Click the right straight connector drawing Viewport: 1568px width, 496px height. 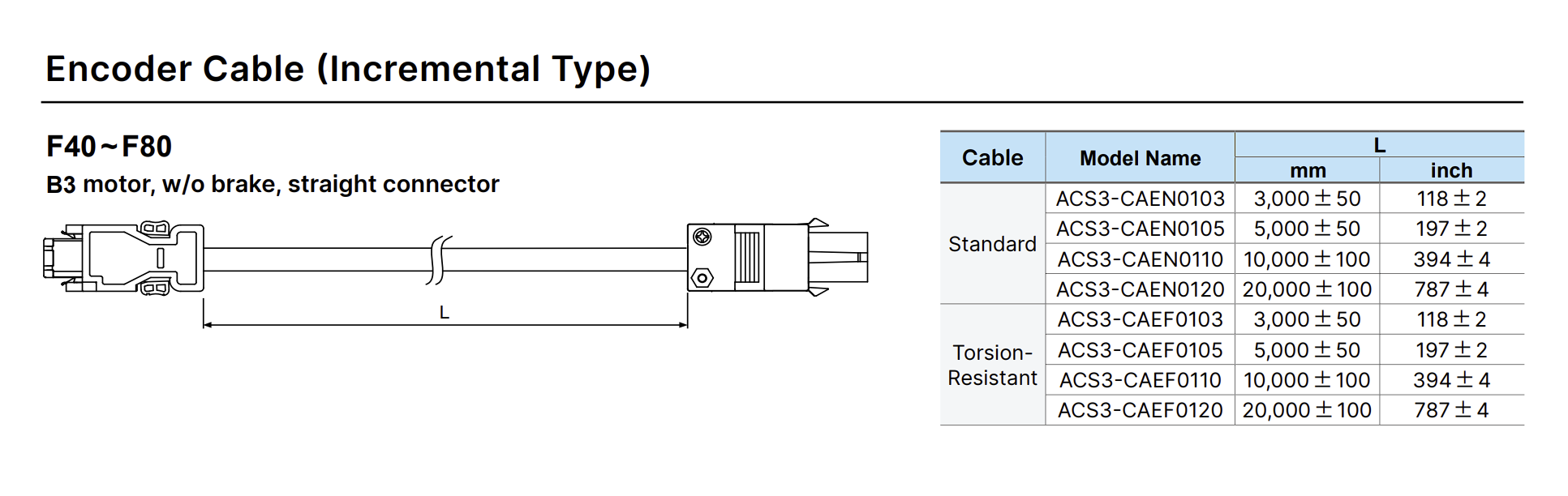[777, 257]
